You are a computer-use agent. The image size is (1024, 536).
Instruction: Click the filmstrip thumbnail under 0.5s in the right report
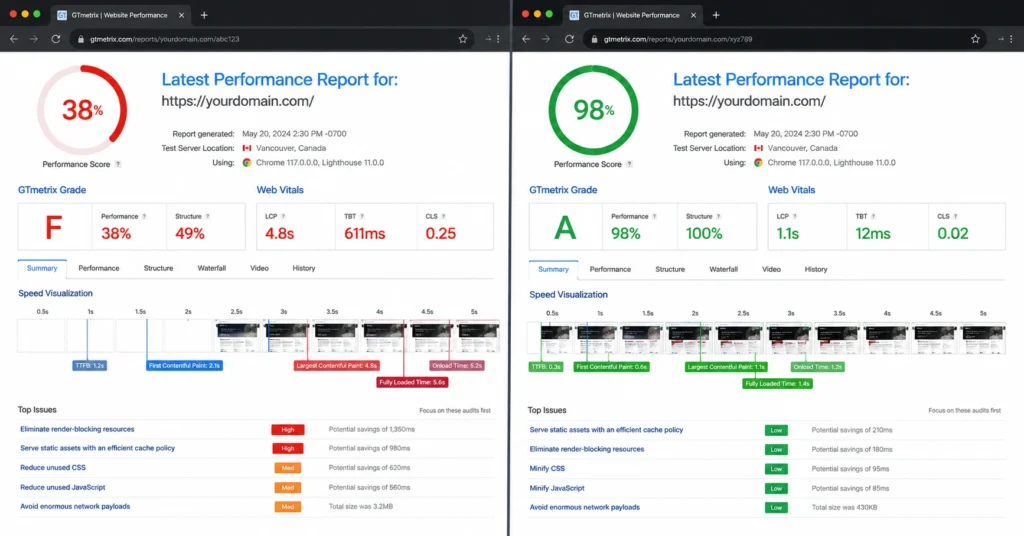551,338
